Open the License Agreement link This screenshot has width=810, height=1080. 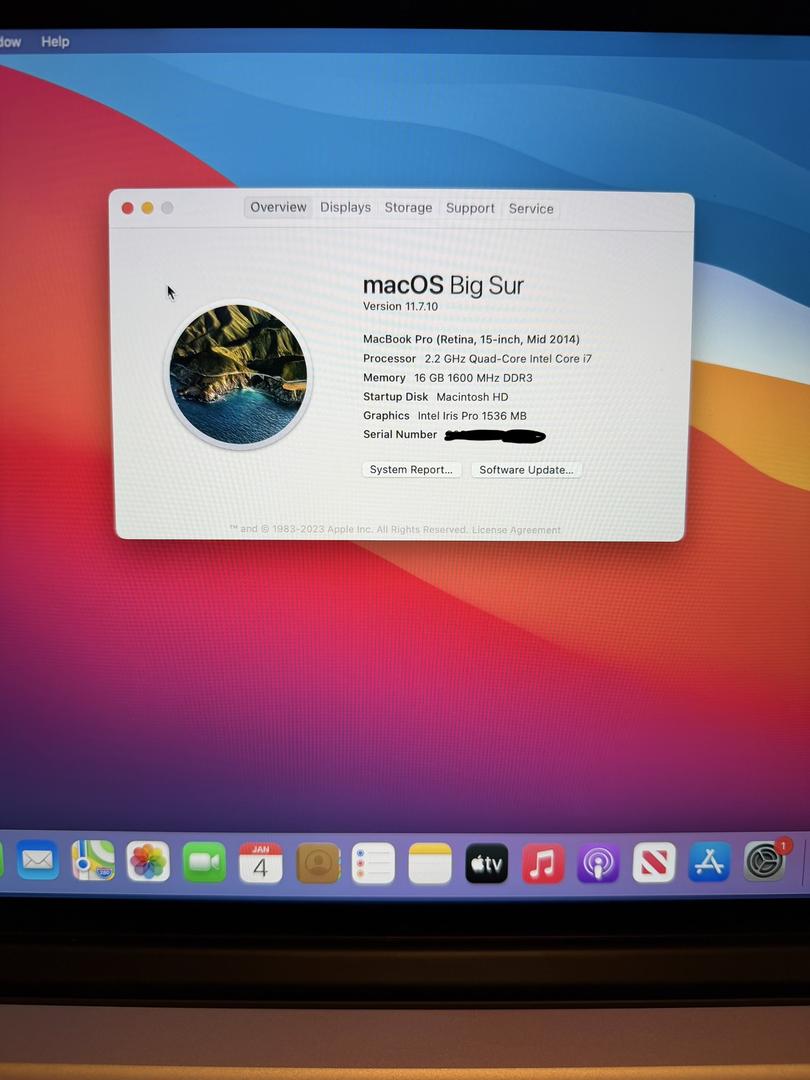(x=516, y=530)
